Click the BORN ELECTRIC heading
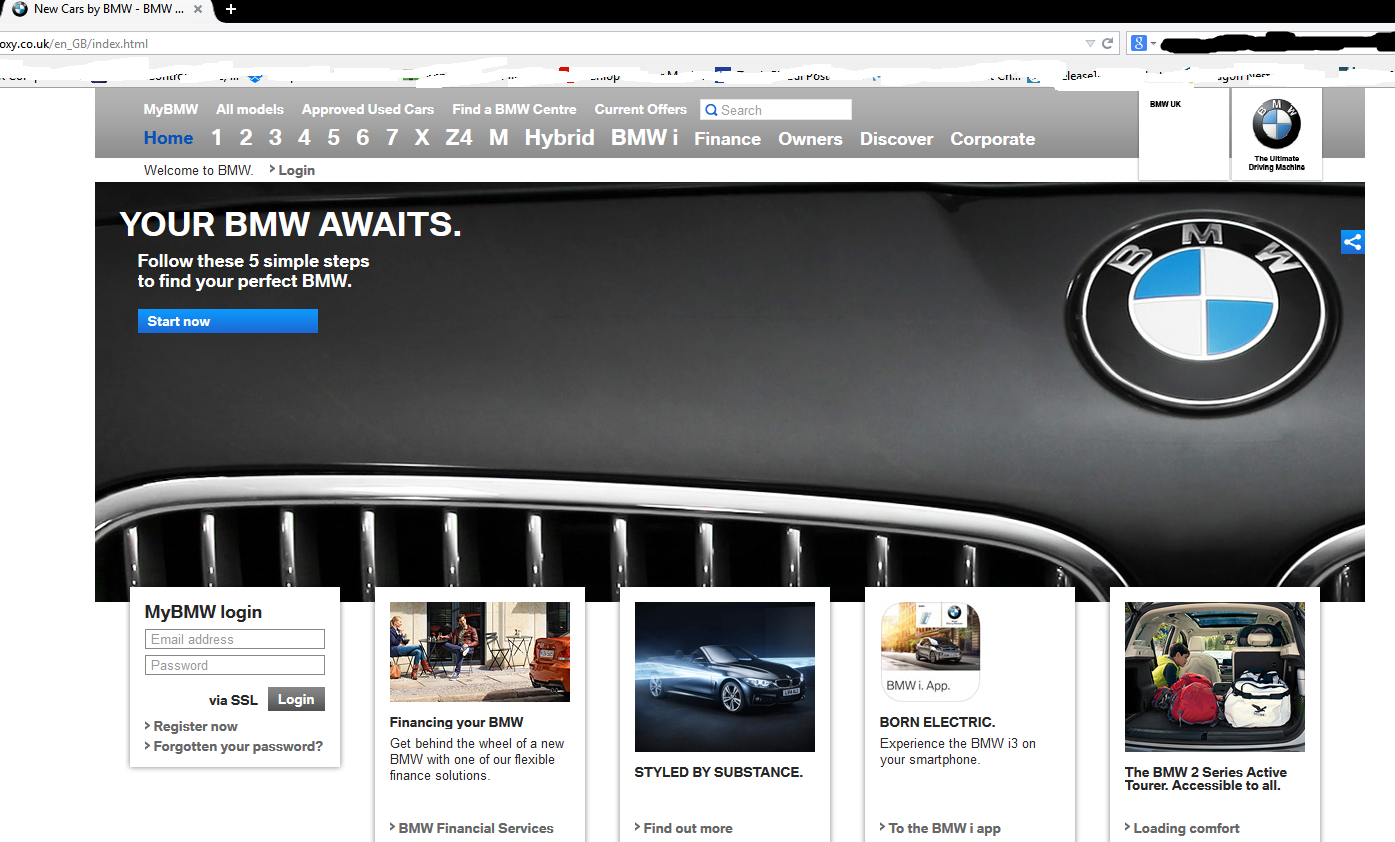 tap(938, 722)
